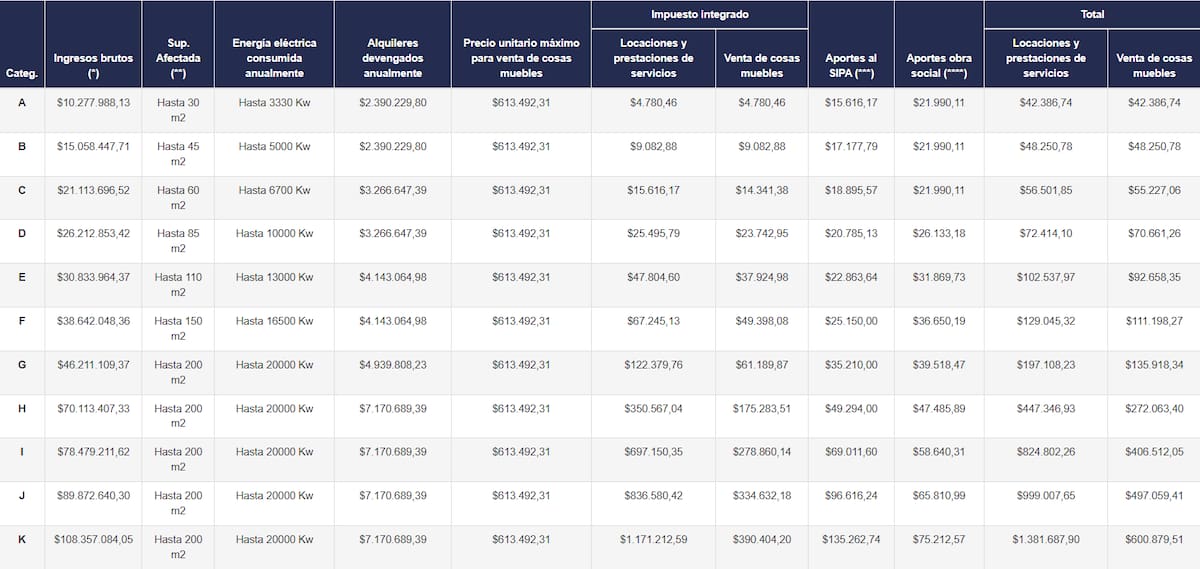1200x569 pixels.
Task: Click the $1.381.687,90 total cell
Action: (x=1045, y=540)
